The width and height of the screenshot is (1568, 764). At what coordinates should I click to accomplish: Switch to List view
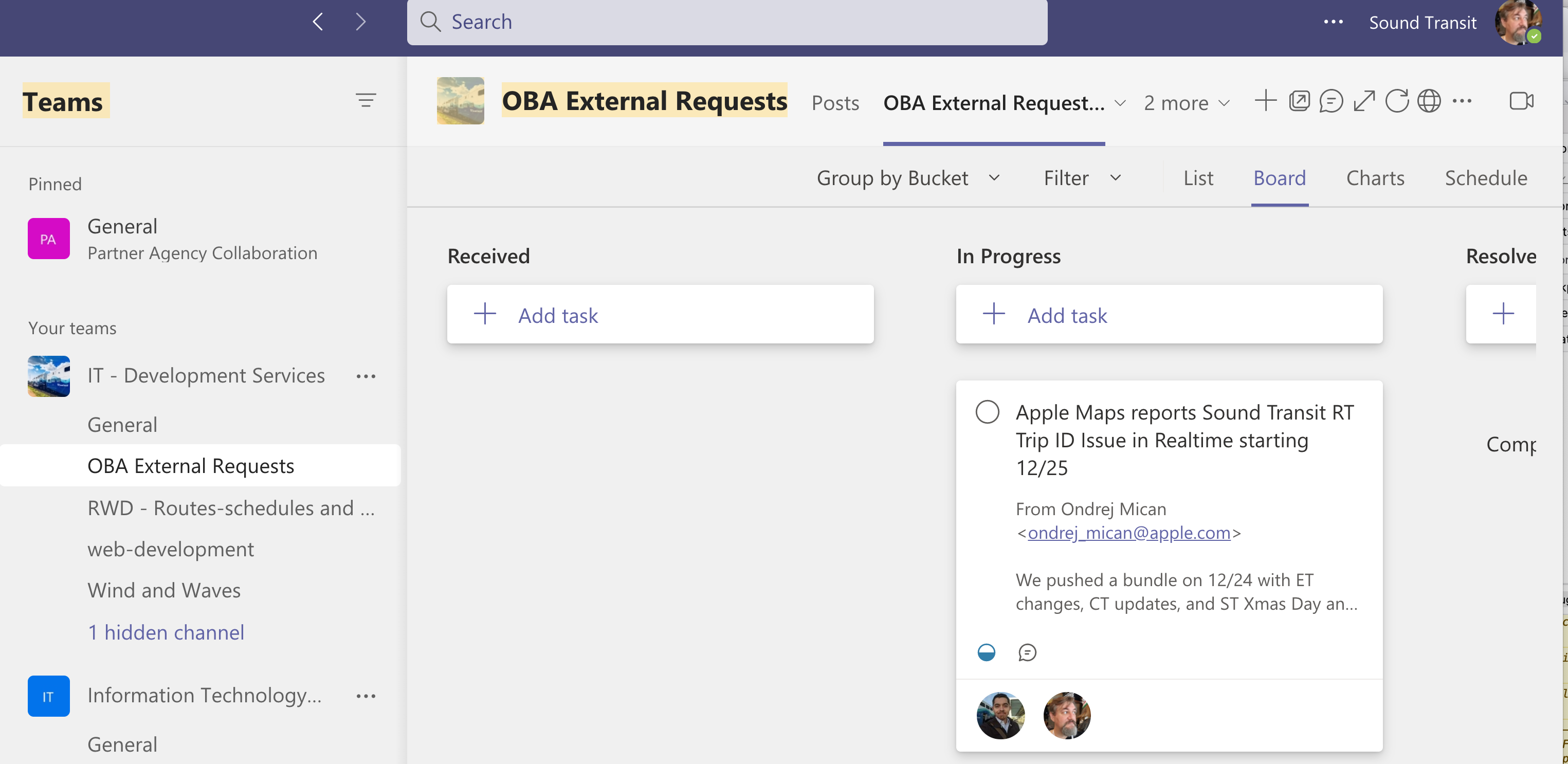[1198, 178]
